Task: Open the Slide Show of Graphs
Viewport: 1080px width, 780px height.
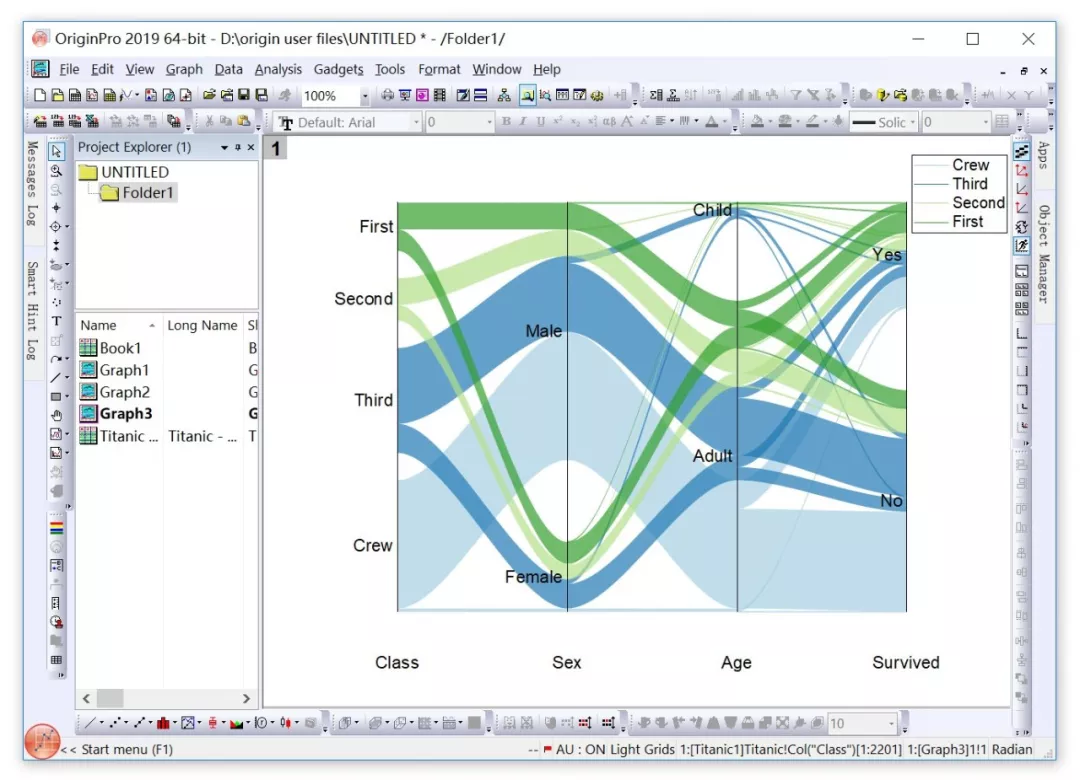Action: pos(405,95)
